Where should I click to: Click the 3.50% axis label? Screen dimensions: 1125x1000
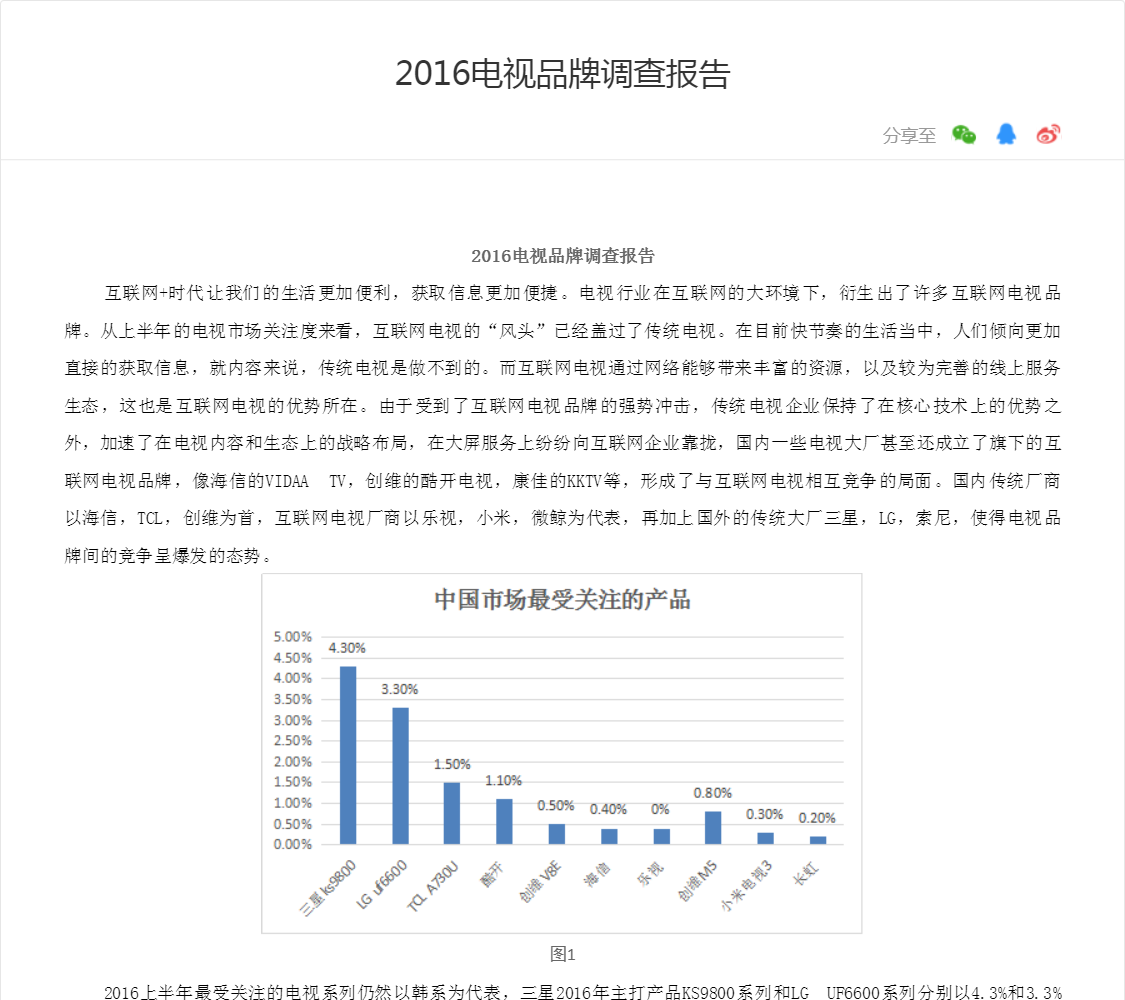pos(293,699)
